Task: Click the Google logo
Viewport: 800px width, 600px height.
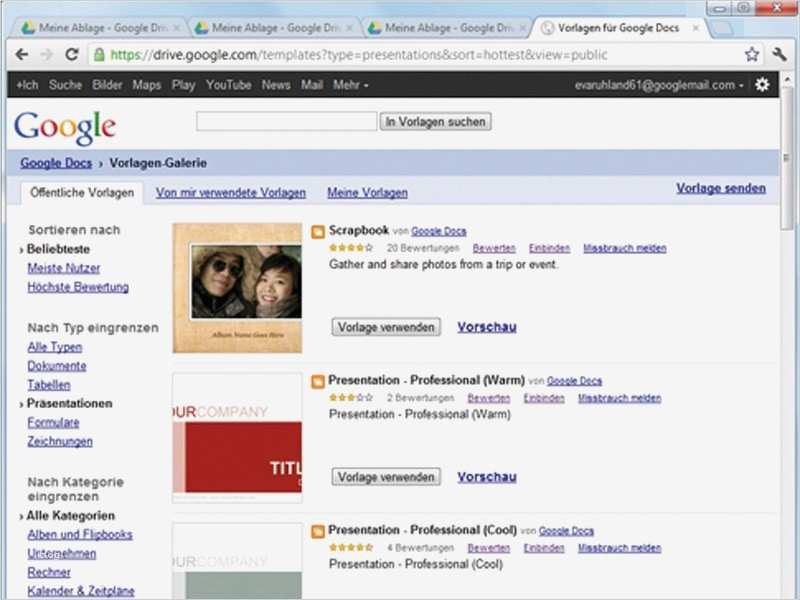Action: tap(65, 127)
